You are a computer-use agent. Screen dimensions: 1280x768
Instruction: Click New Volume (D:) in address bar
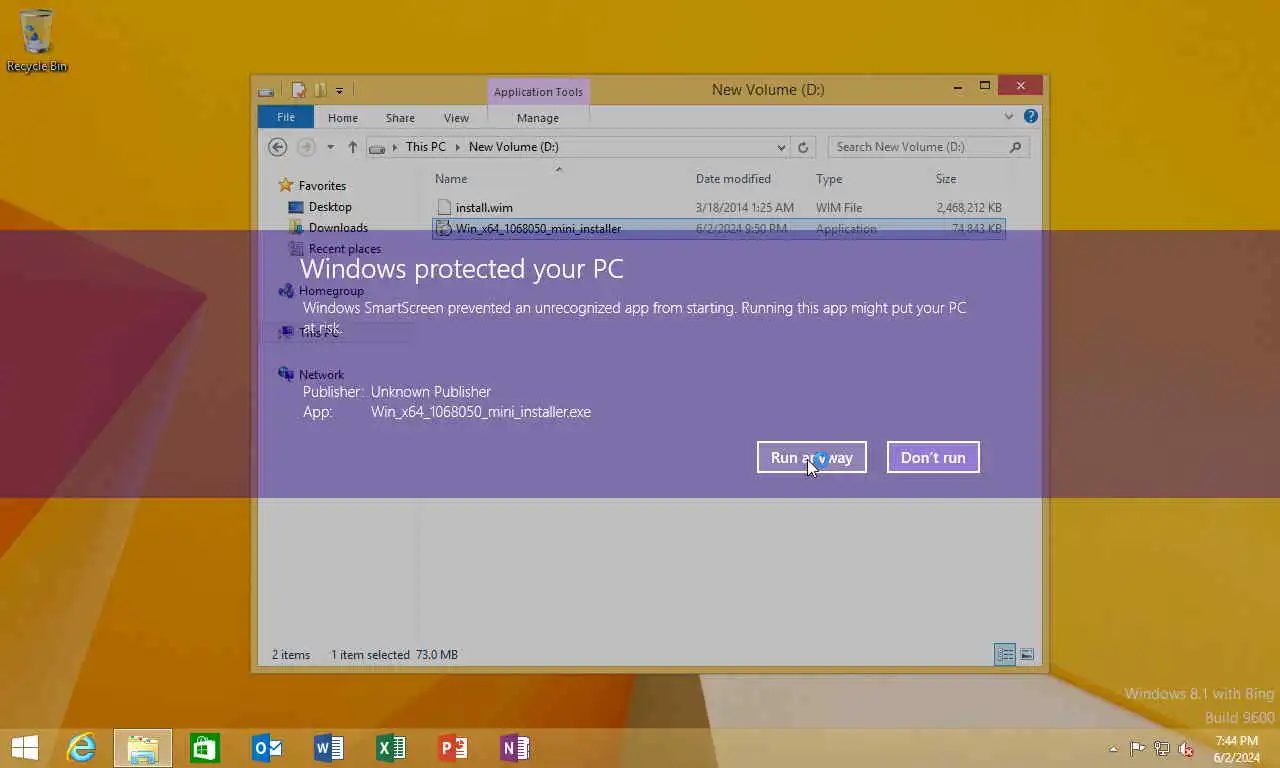click(x=514, y=147)
